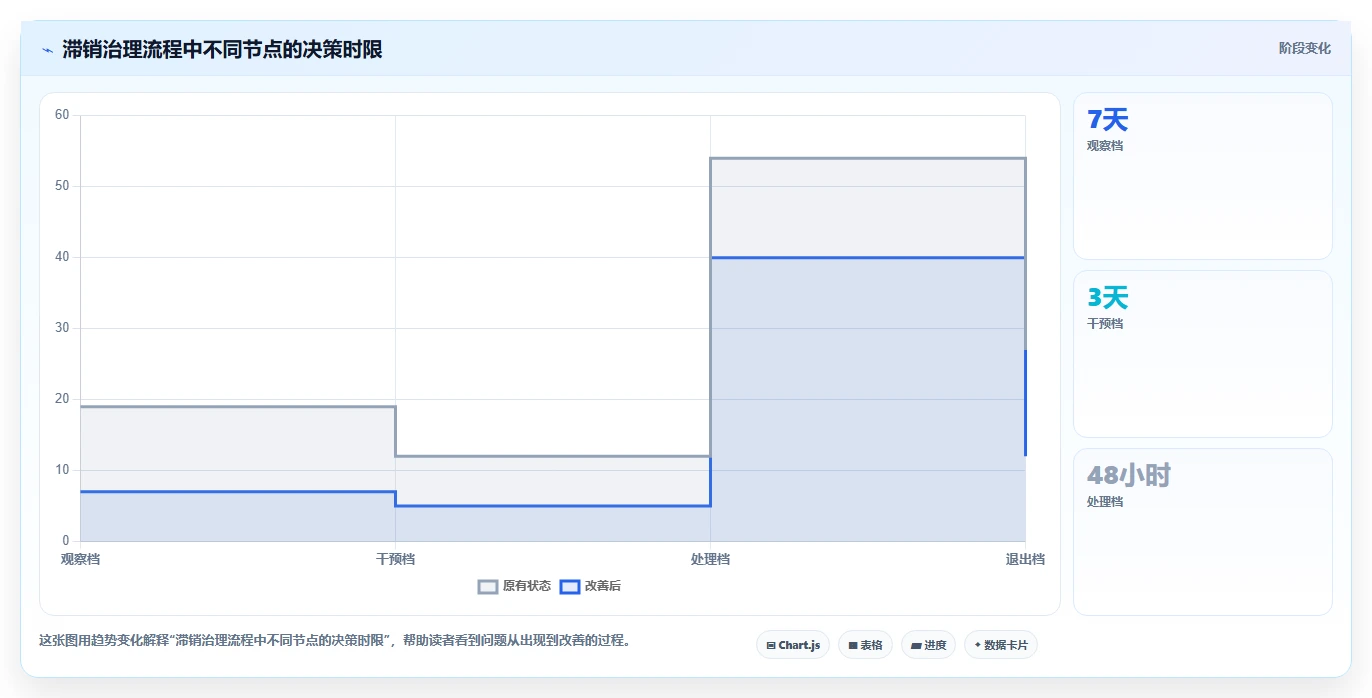Click the 48小时 value text

1128,476
